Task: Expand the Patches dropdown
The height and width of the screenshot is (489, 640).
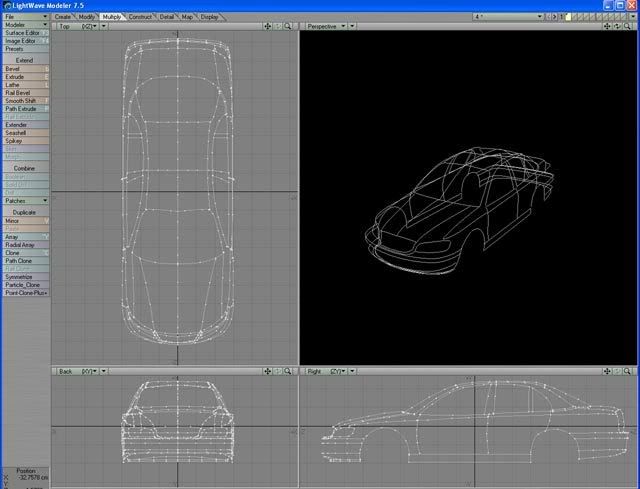Action: 26,201
